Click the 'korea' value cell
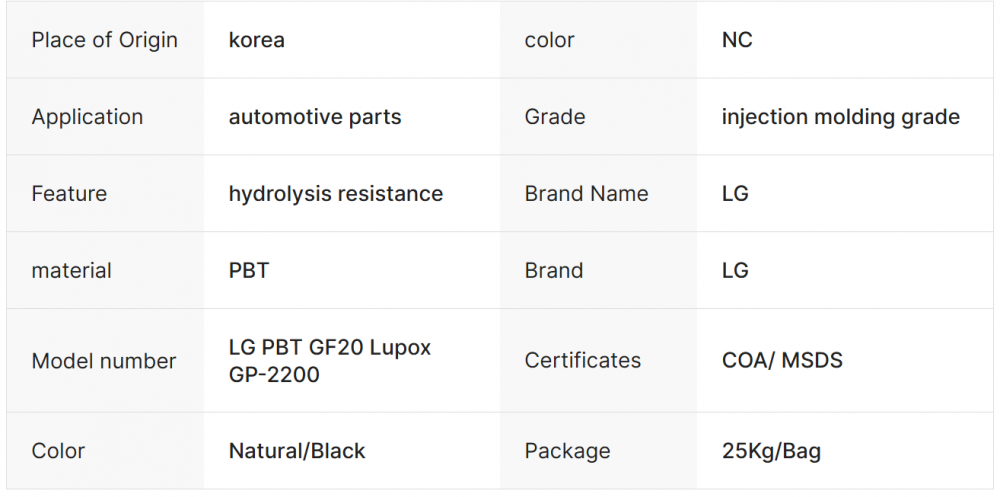The height and width of the screenshot is (497, 1000). 257,40
